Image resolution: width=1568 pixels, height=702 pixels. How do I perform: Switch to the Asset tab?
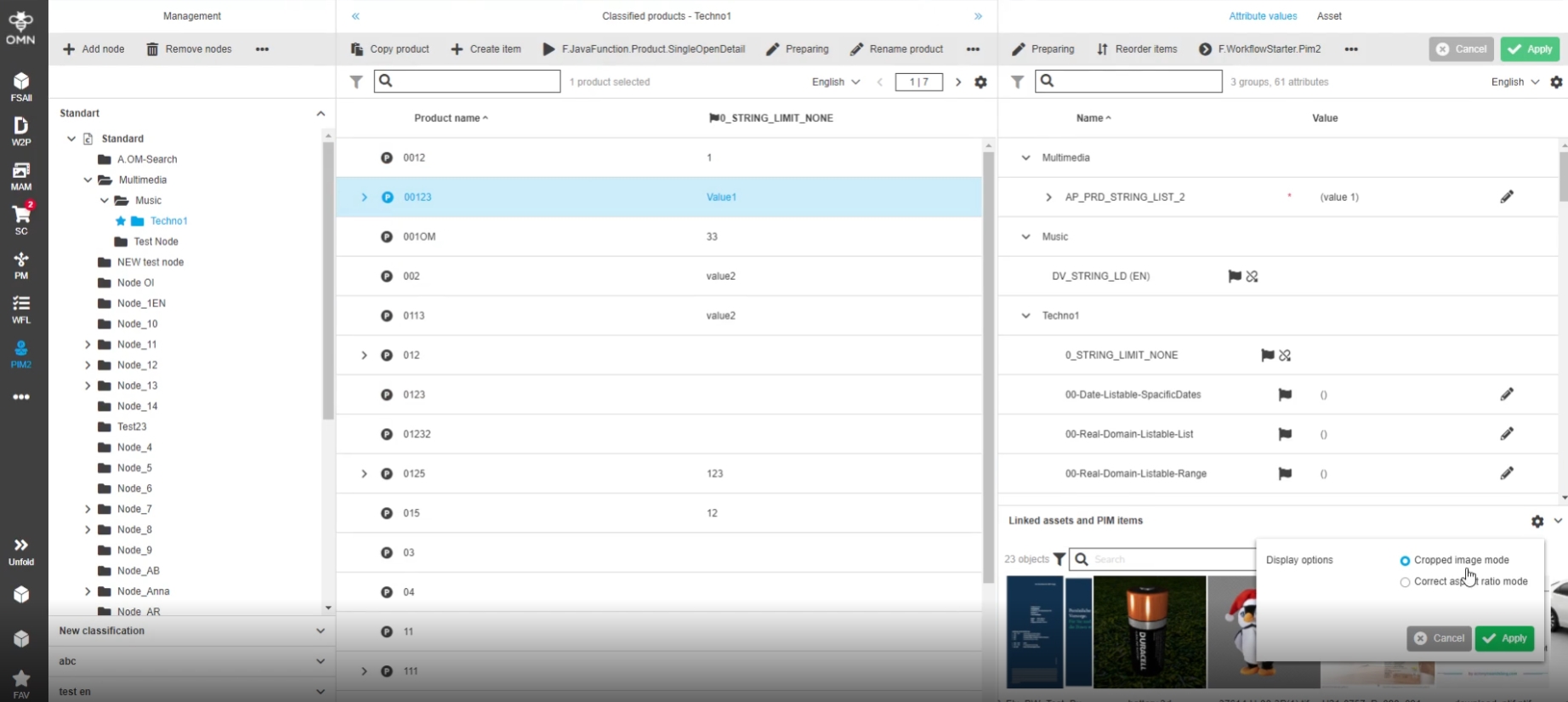click(x=1328, y=16)
